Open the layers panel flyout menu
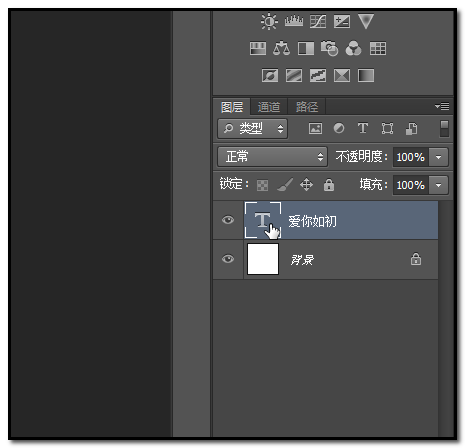The width and height of the screenshot is (465, 448). 442,106
